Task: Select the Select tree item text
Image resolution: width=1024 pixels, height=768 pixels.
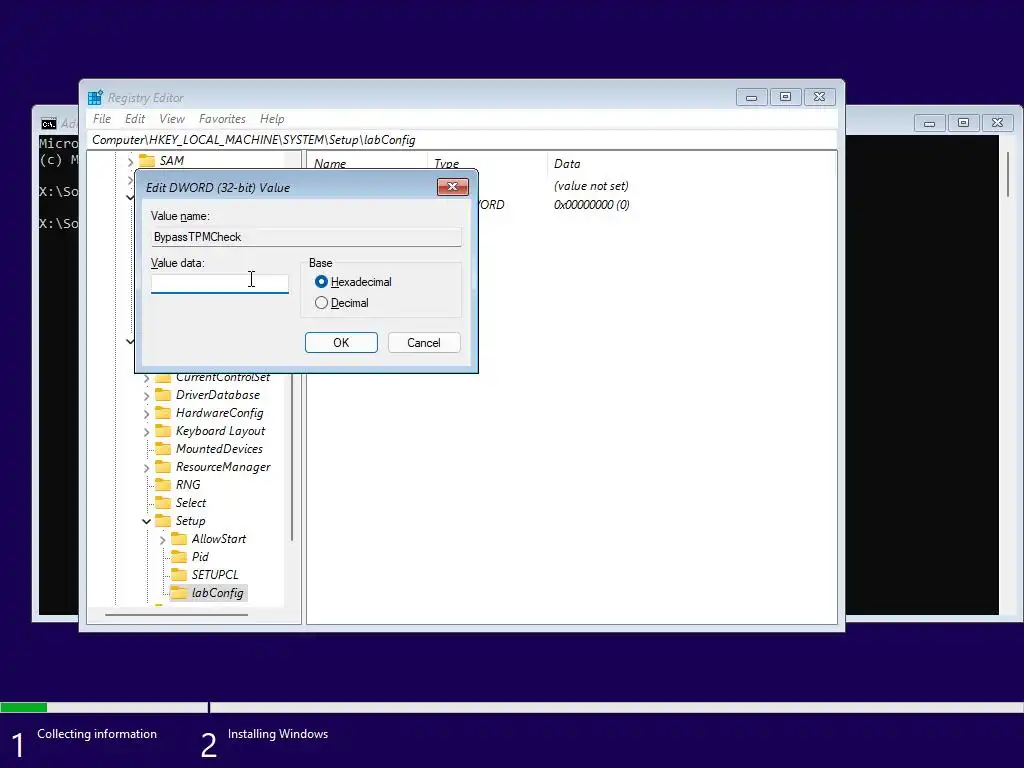Action: click(191, 503)
